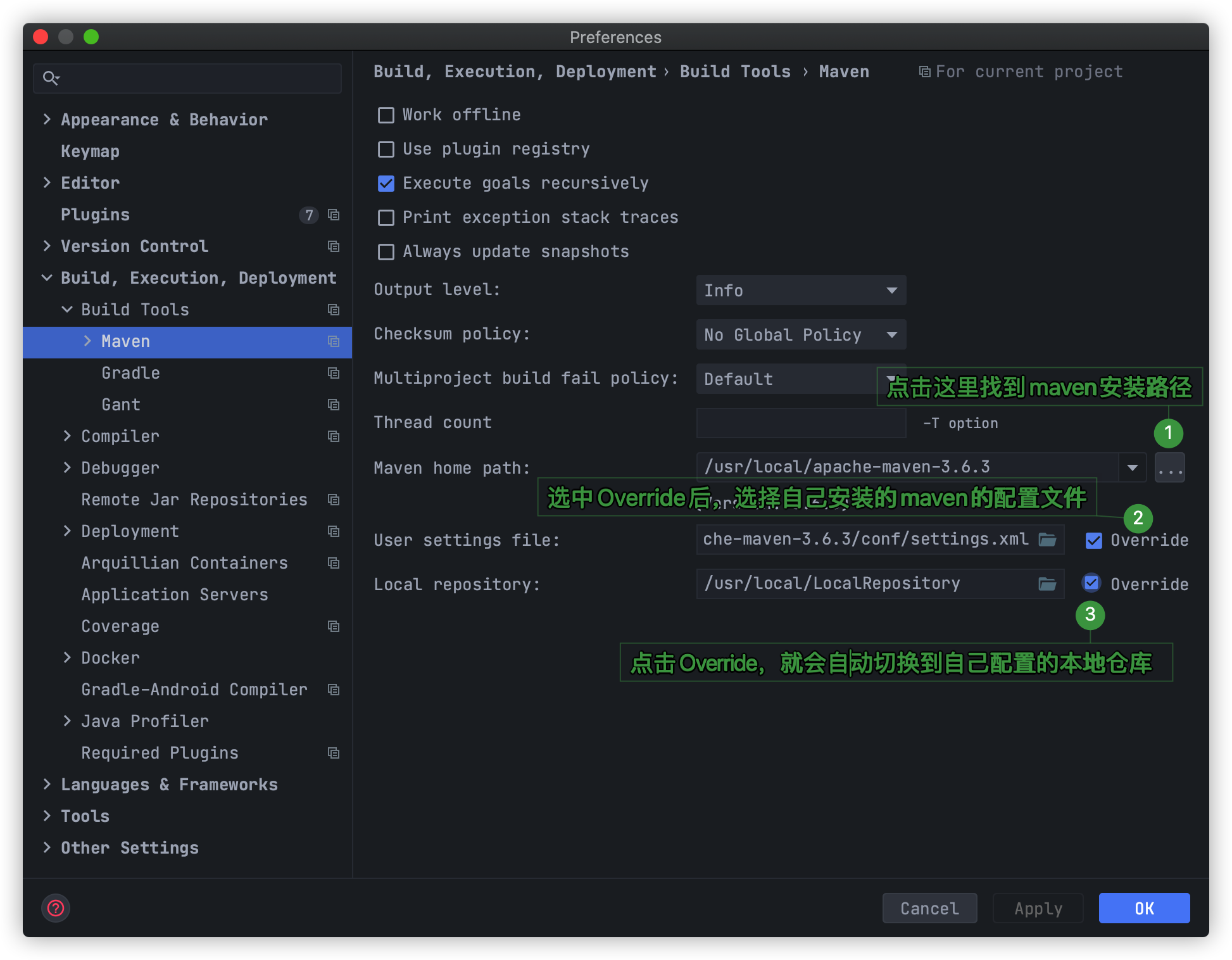The width and height of the screenshot is (1232, 960).
Task: Toggle User settings file Override switch
Action: [1092, 540]
